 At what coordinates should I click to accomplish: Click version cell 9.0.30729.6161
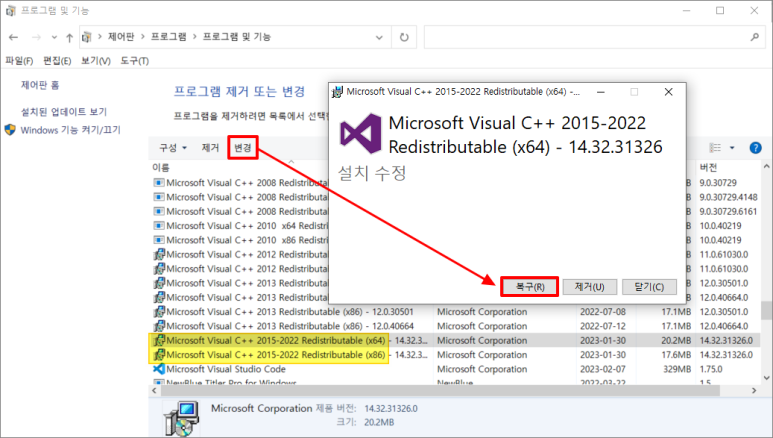(x=728, y=212)
